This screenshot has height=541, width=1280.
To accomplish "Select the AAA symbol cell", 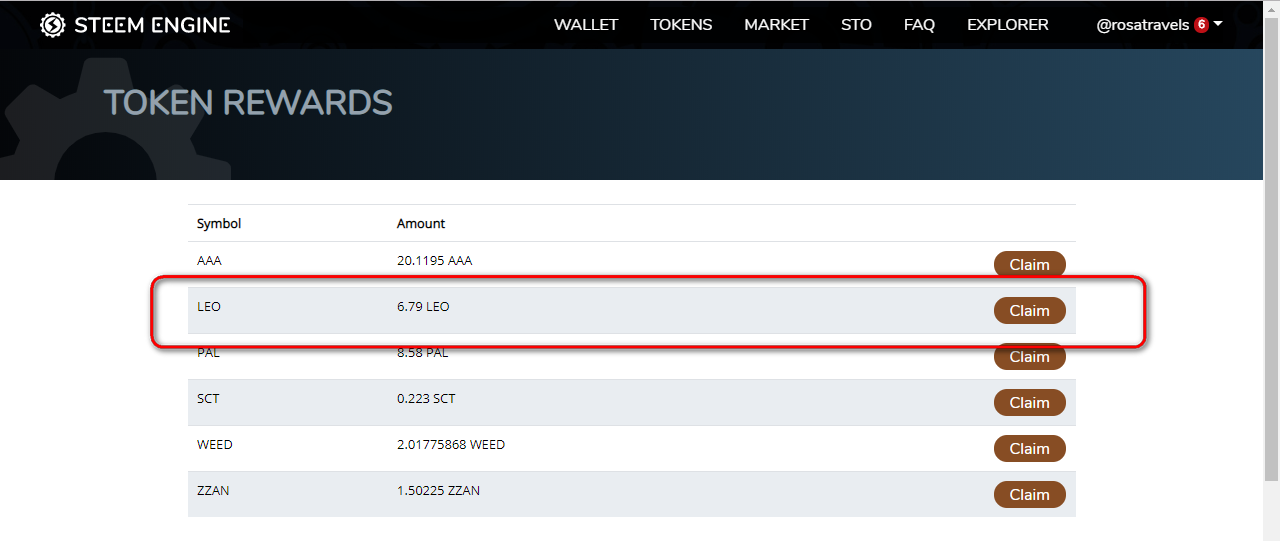I will tap(209, 260).
